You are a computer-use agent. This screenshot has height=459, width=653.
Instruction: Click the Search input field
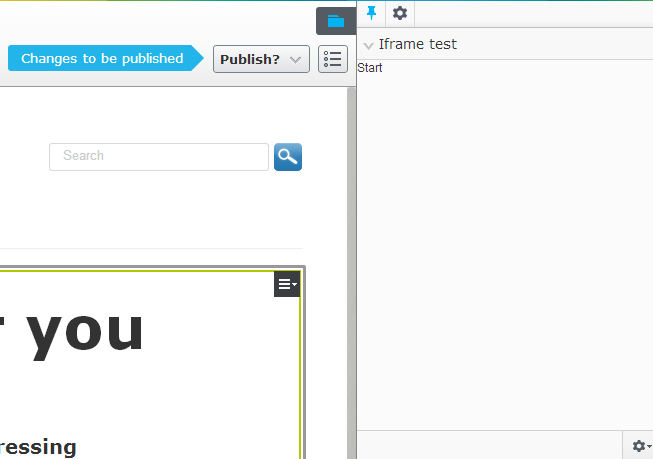pyautogui.click(x=159, y=157)
